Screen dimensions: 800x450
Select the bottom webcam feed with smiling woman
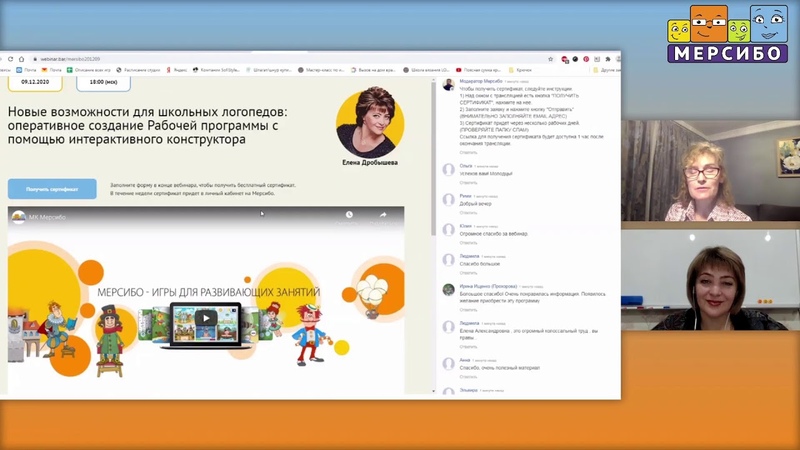pos(711,280)
